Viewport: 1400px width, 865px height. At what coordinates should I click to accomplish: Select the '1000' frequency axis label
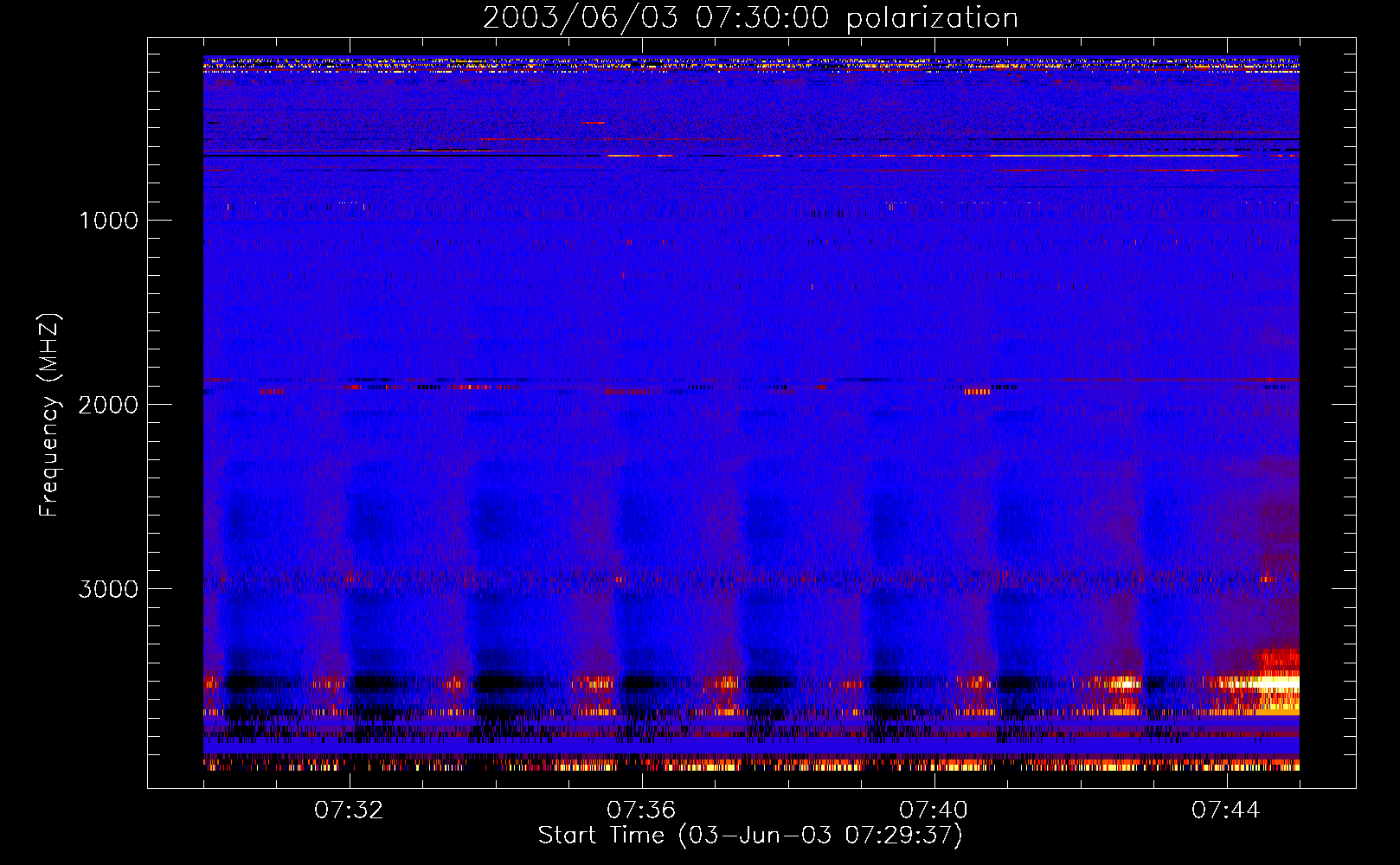(108, 221)
